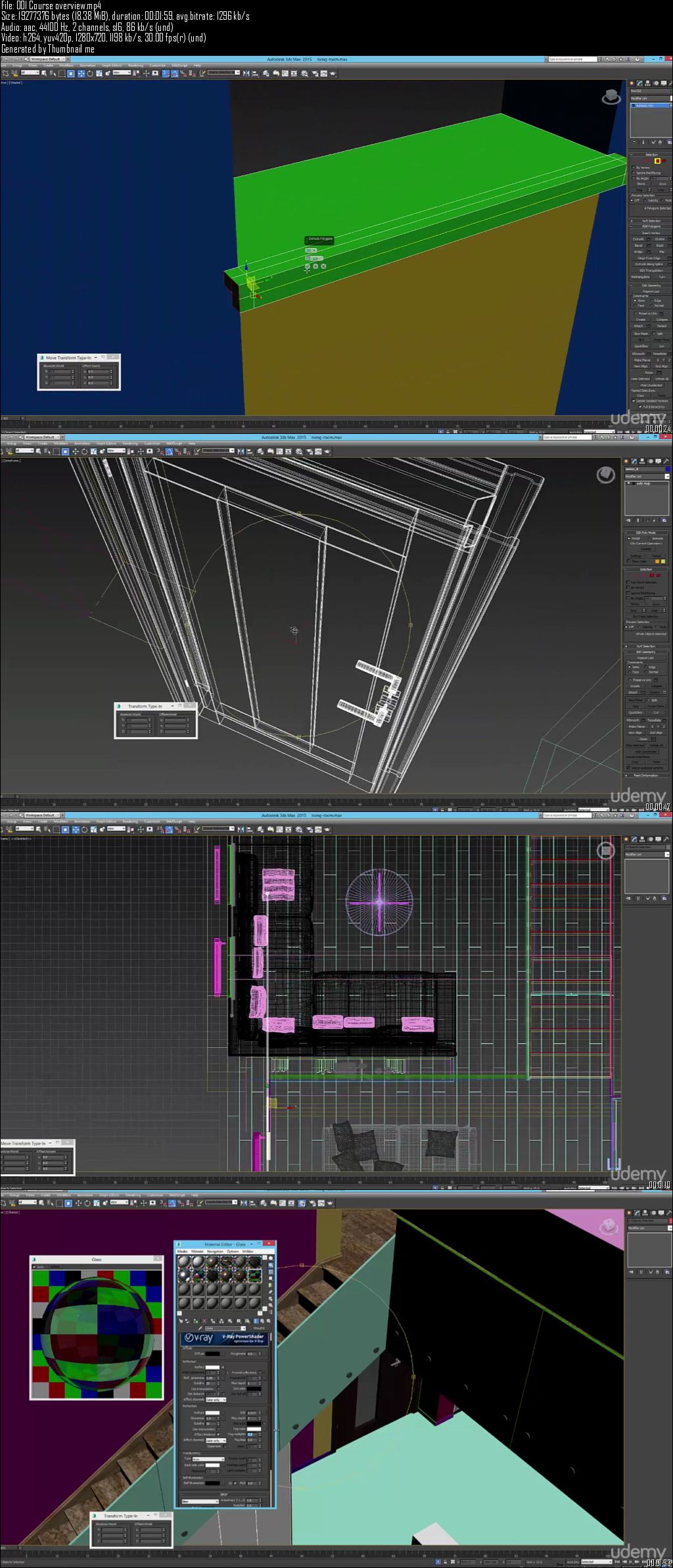Open BRDF type dropdown
The width and height of the screenshot is (673, 1568).
pos(200,1502)
